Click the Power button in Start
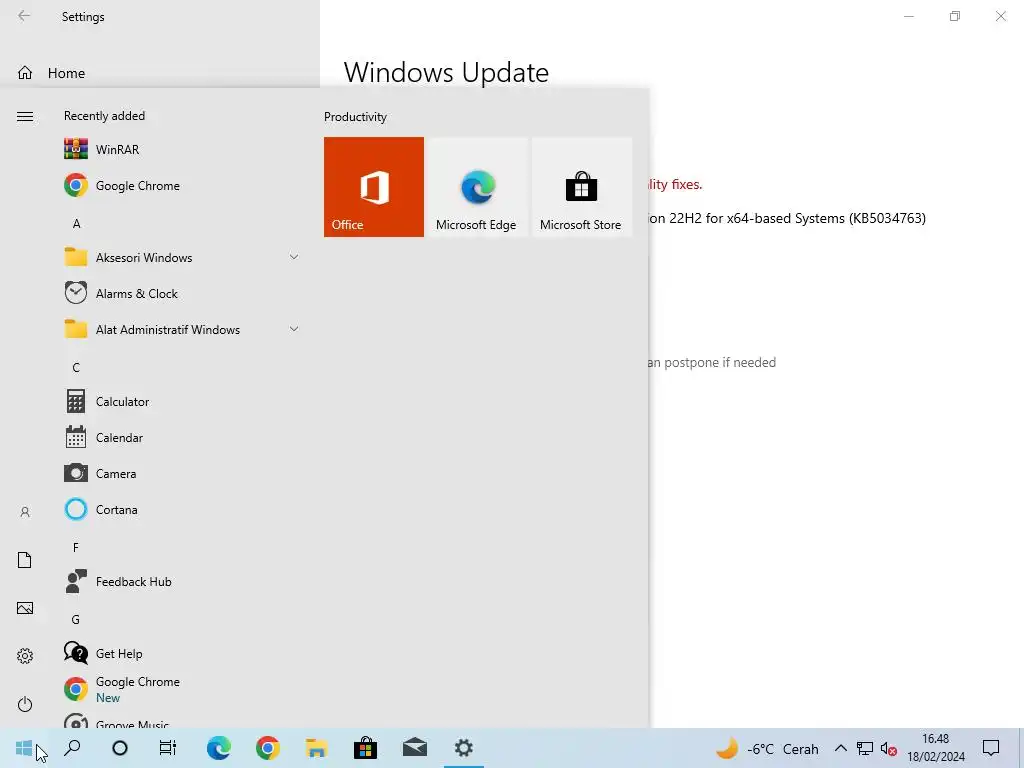 25,704
